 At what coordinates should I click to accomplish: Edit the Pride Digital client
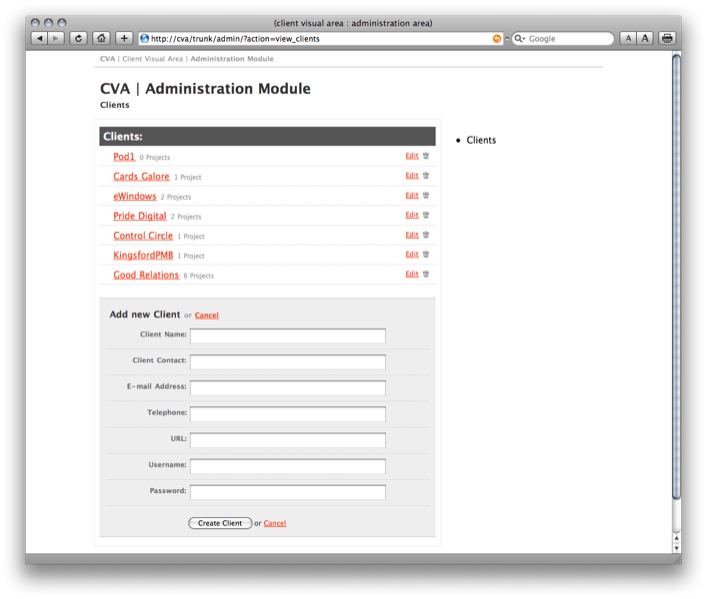pyautogui.click(x=411, y=215)
